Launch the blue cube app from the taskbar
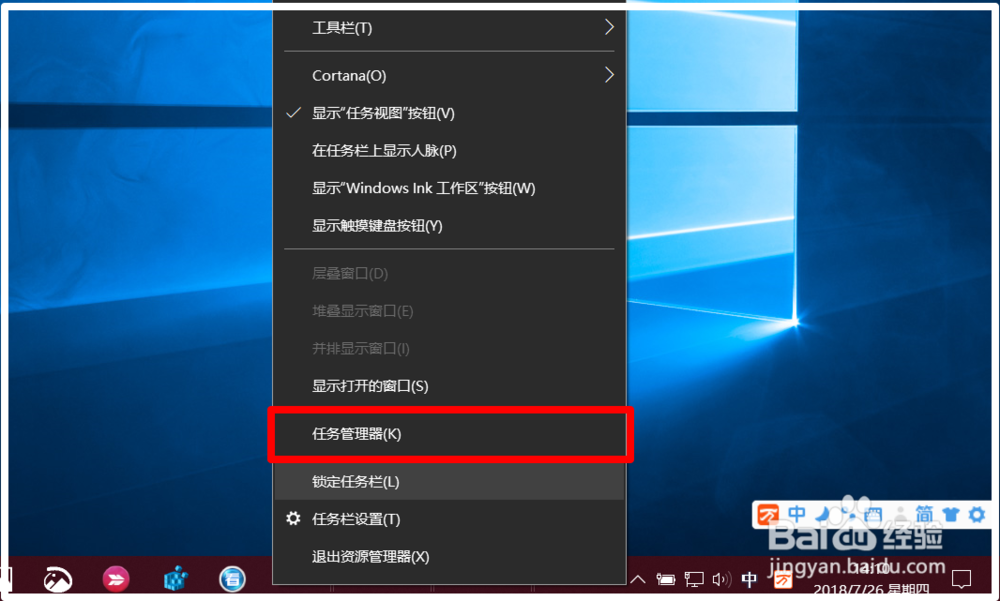1000x601 pixels. pyautogui.click(x=174, y=578)
